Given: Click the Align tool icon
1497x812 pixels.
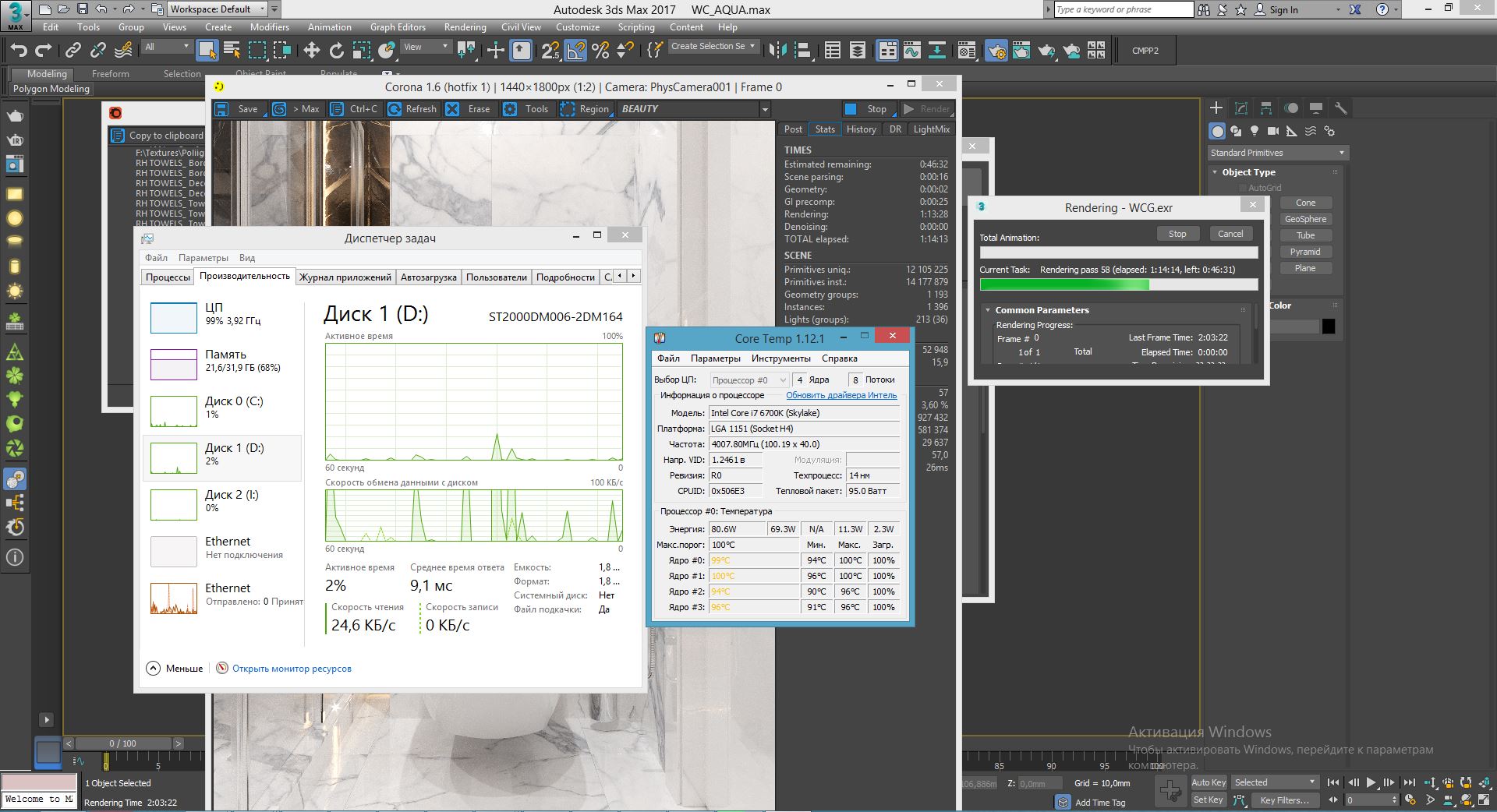Looking at the screenshot, I should (x=802, y=51).
